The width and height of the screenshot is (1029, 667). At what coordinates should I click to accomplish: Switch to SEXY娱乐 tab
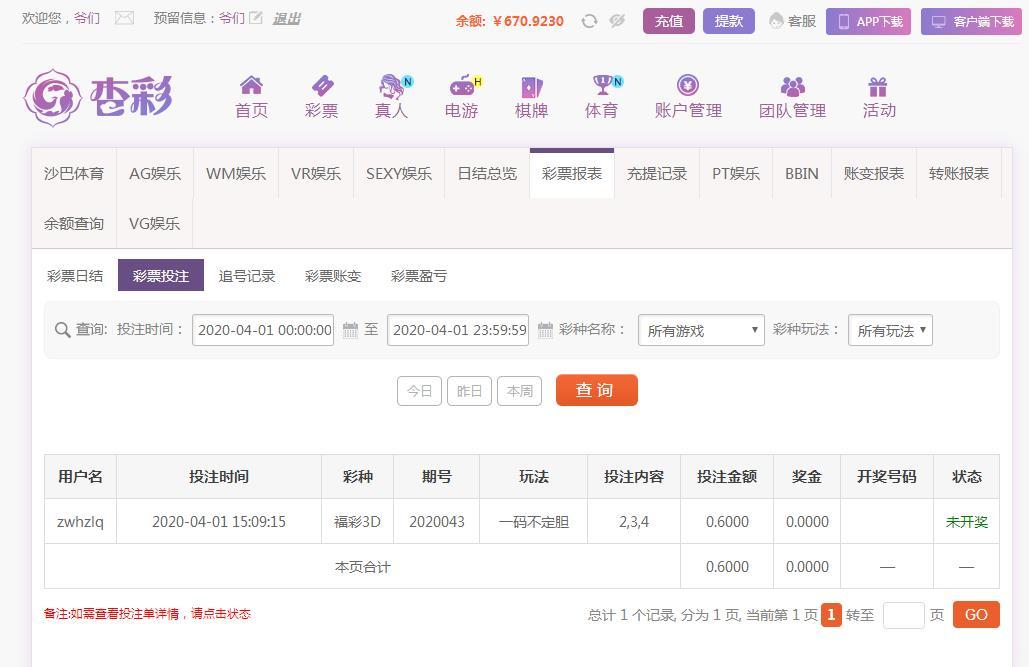click(399, 173)
